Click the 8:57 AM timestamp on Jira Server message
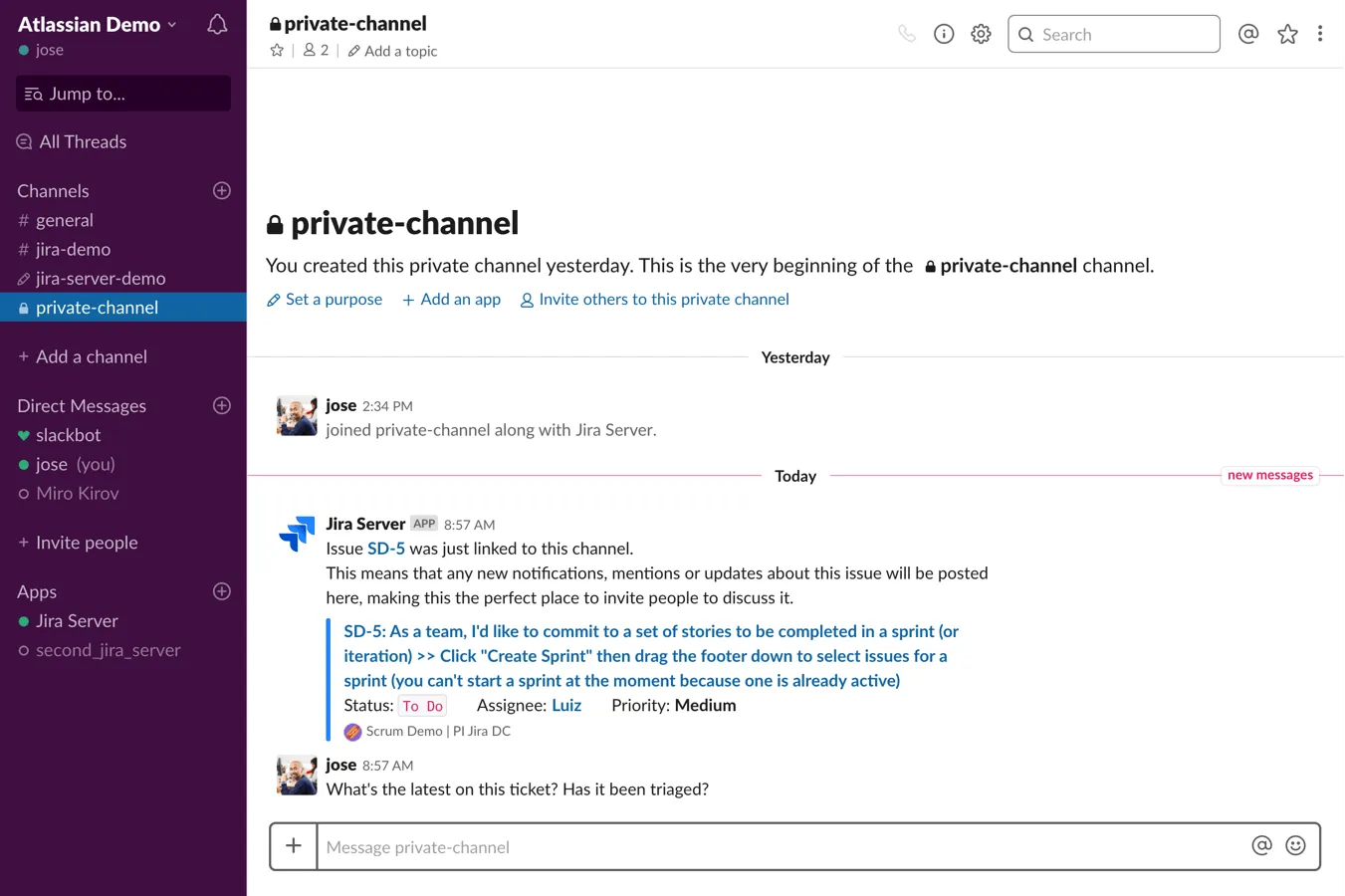 (469, 525)
